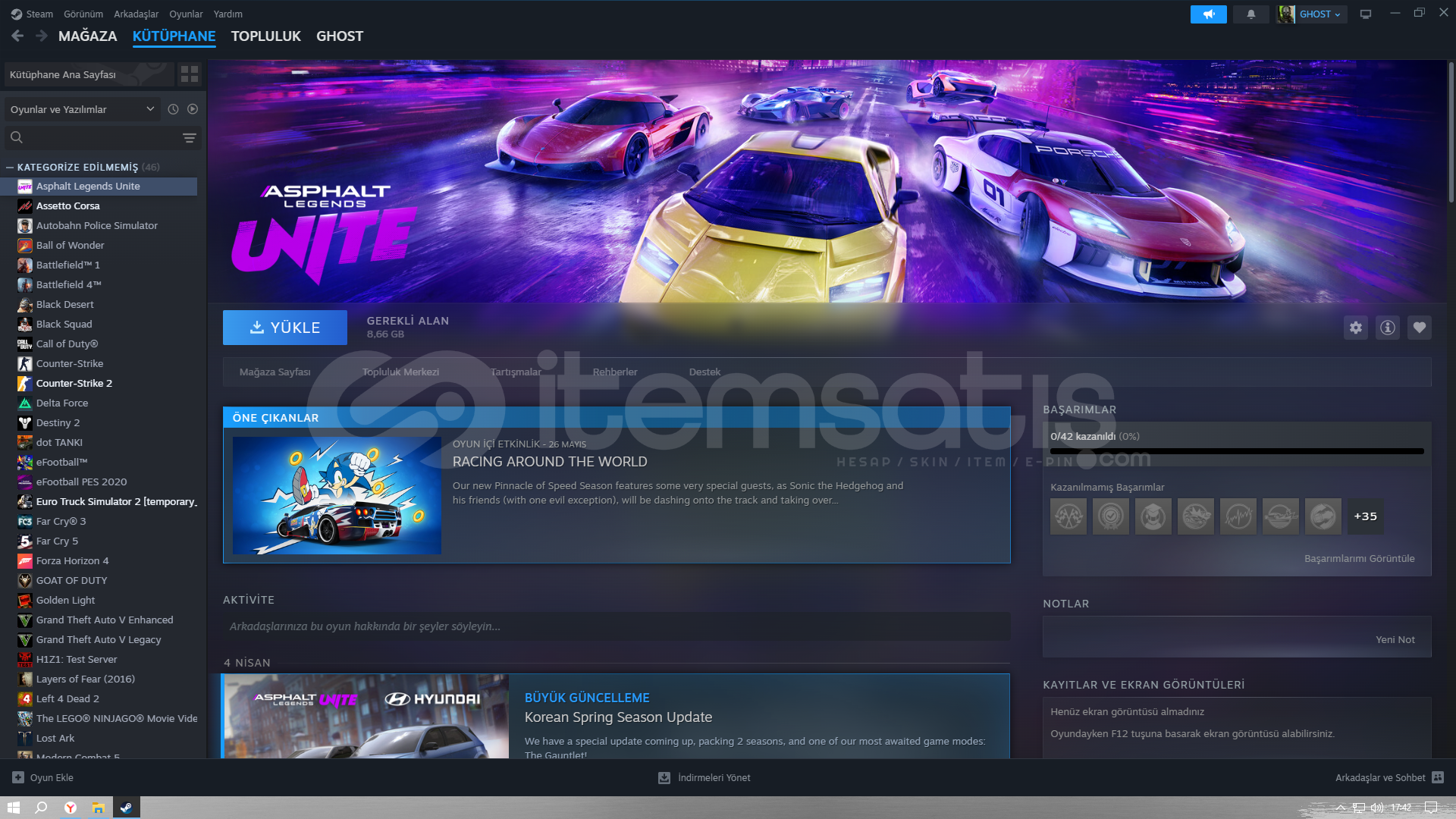
Task: Open Windows Start menu
Action: (x=14, y=808)
